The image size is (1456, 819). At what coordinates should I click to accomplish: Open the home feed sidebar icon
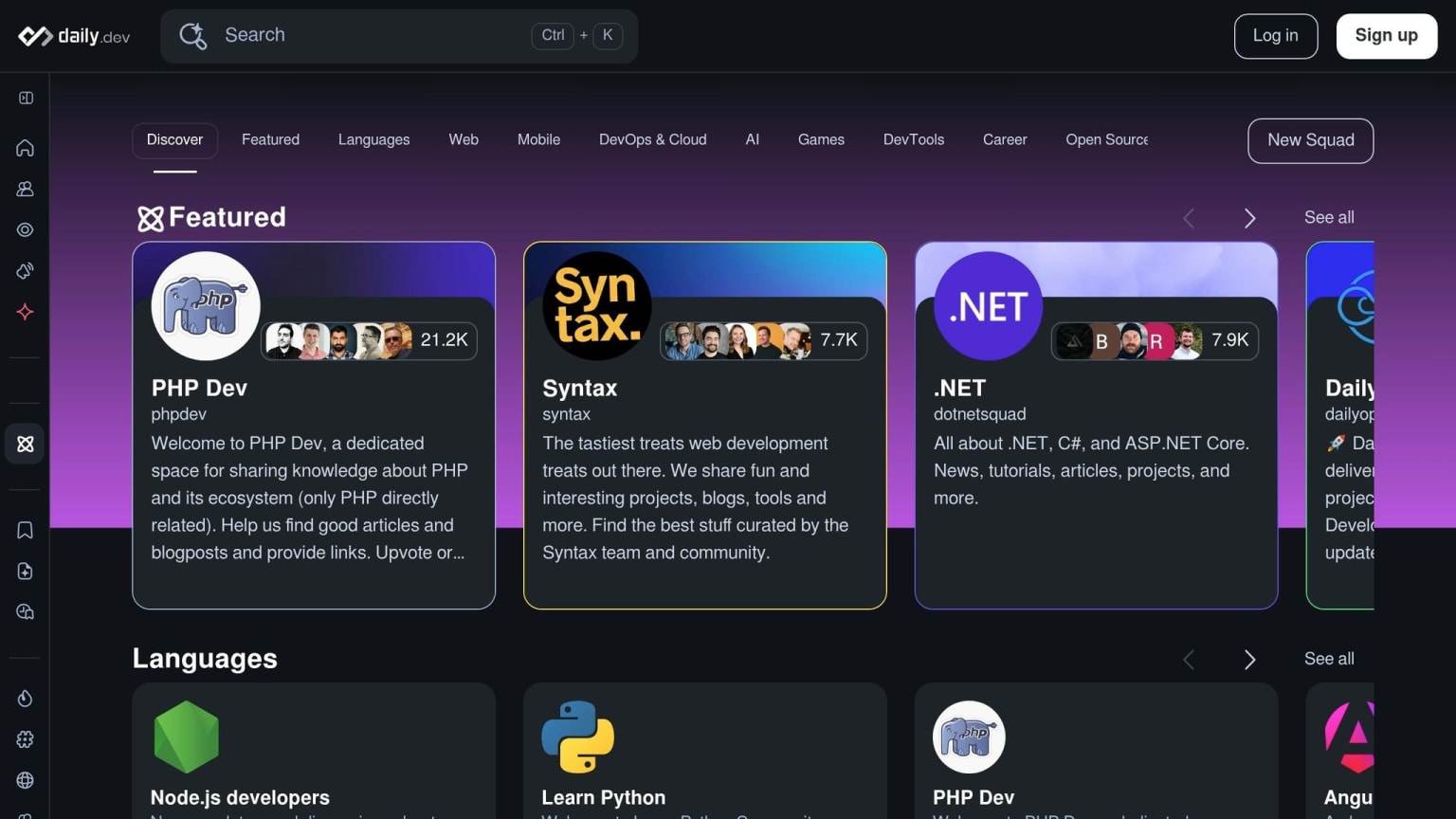pyautogui.click(x=26, y=148)
